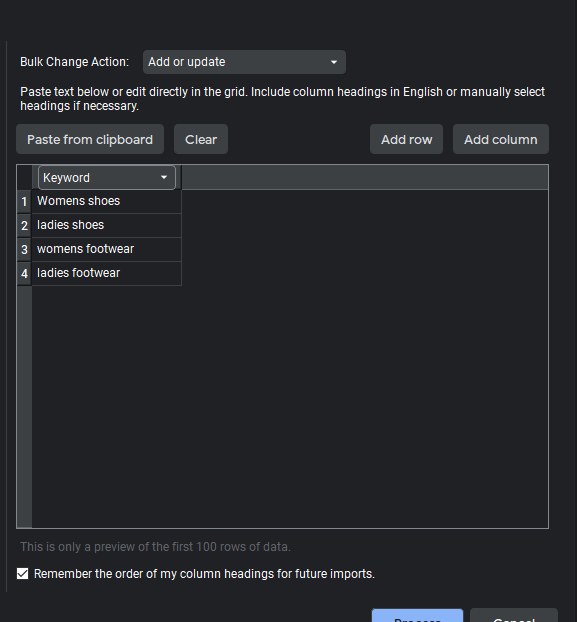This screenshot has height=622, width=577.
Task: Click the blank grid area below row 4
Action: click(x=290, y=407)
